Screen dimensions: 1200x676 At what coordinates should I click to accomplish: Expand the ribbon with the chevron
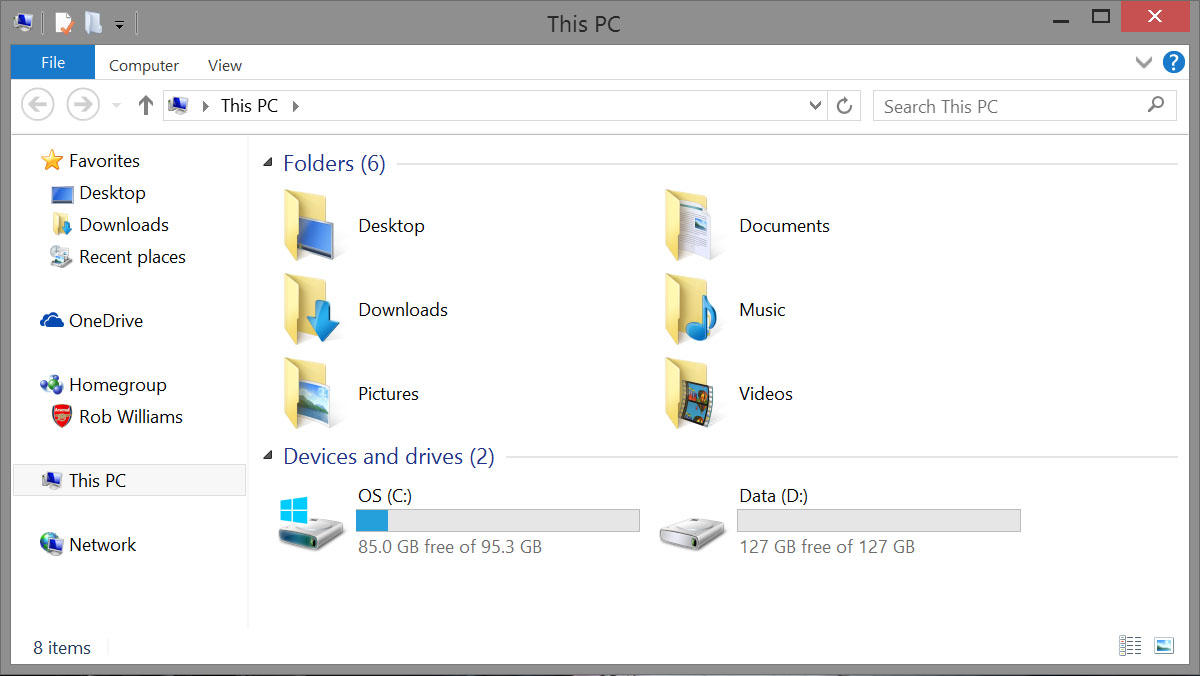click(x=1144, y=63)
